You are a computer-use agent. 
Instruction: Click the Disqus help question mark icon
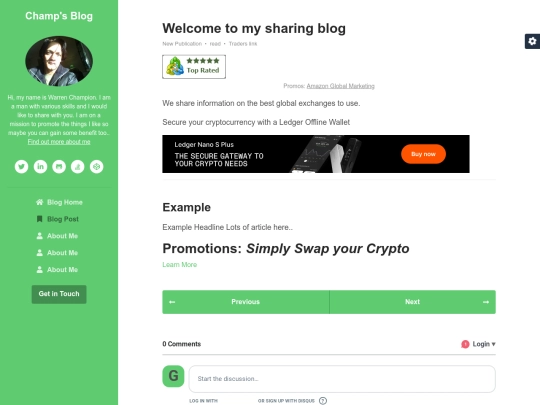pyautogui.click(x=323, y=401)
